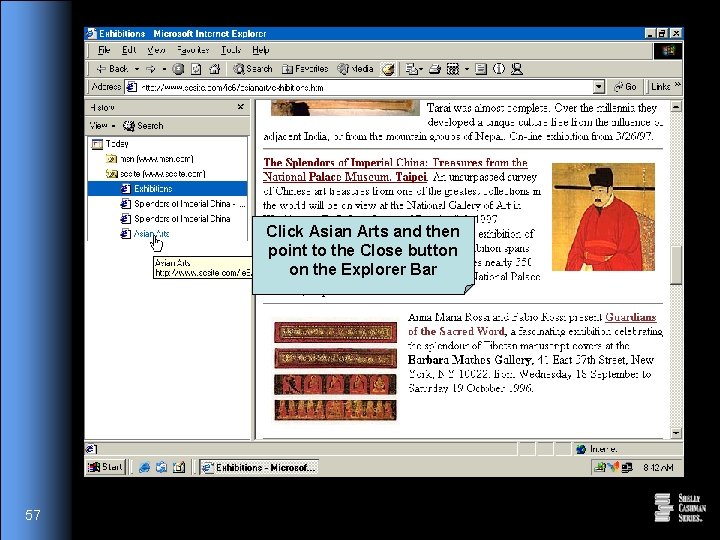Open the File menu

(103, 49)
